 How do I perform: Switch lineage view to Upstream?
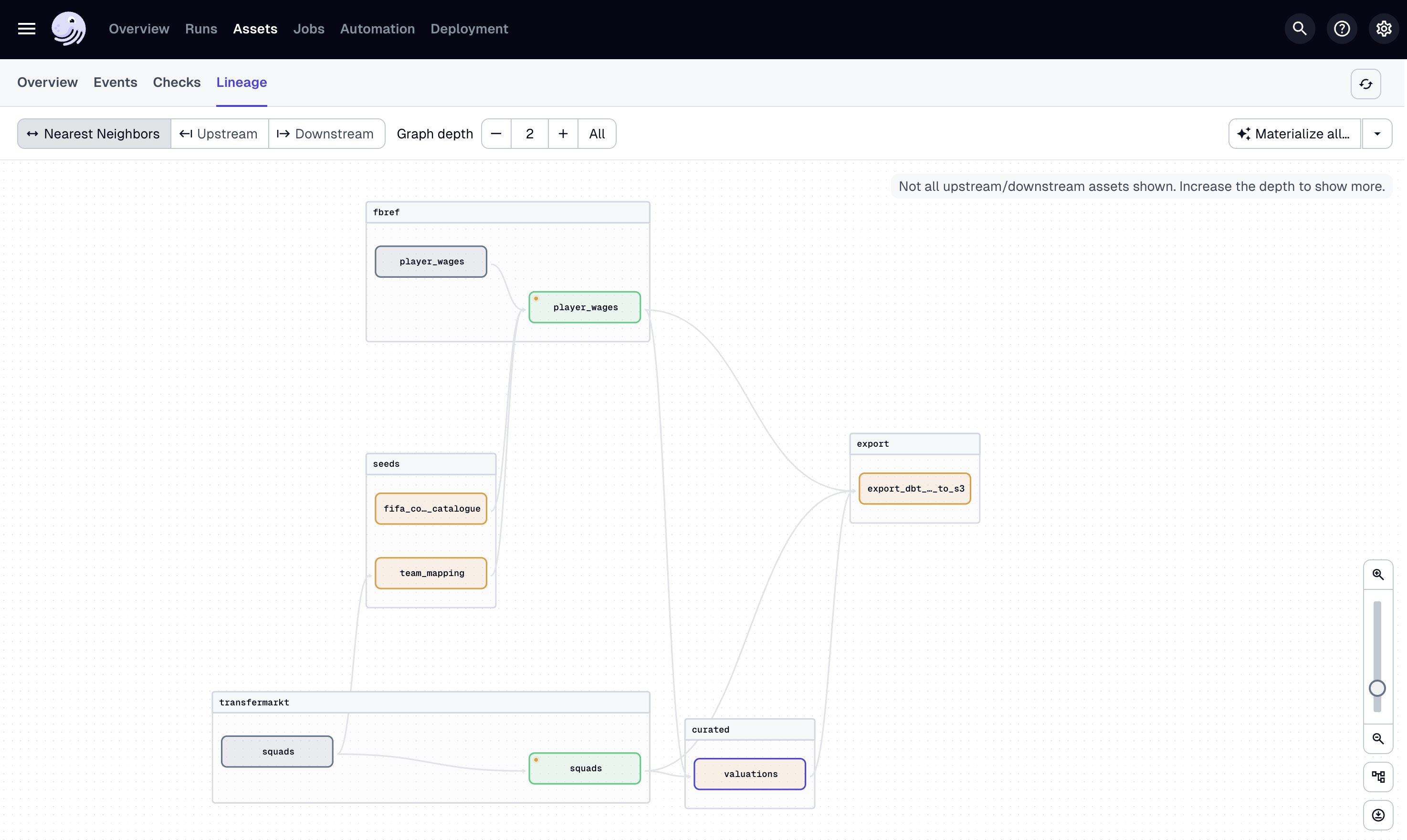pos(219,134)
